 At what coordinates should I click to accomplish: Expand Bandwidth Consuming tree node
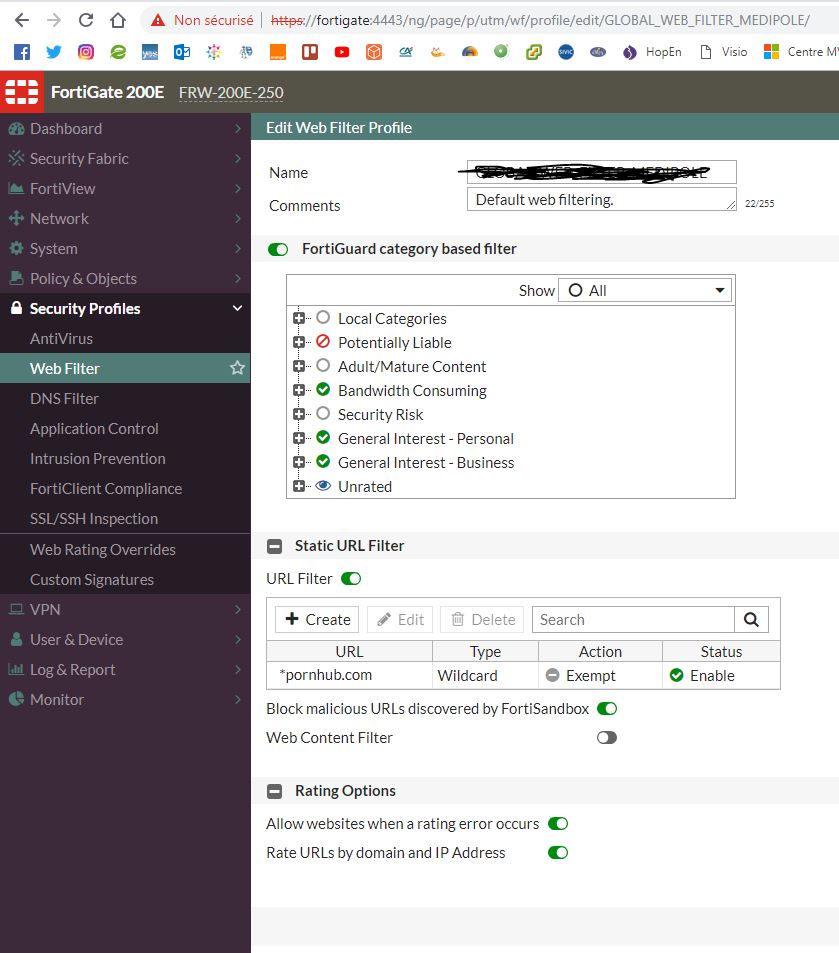(299, 390)
